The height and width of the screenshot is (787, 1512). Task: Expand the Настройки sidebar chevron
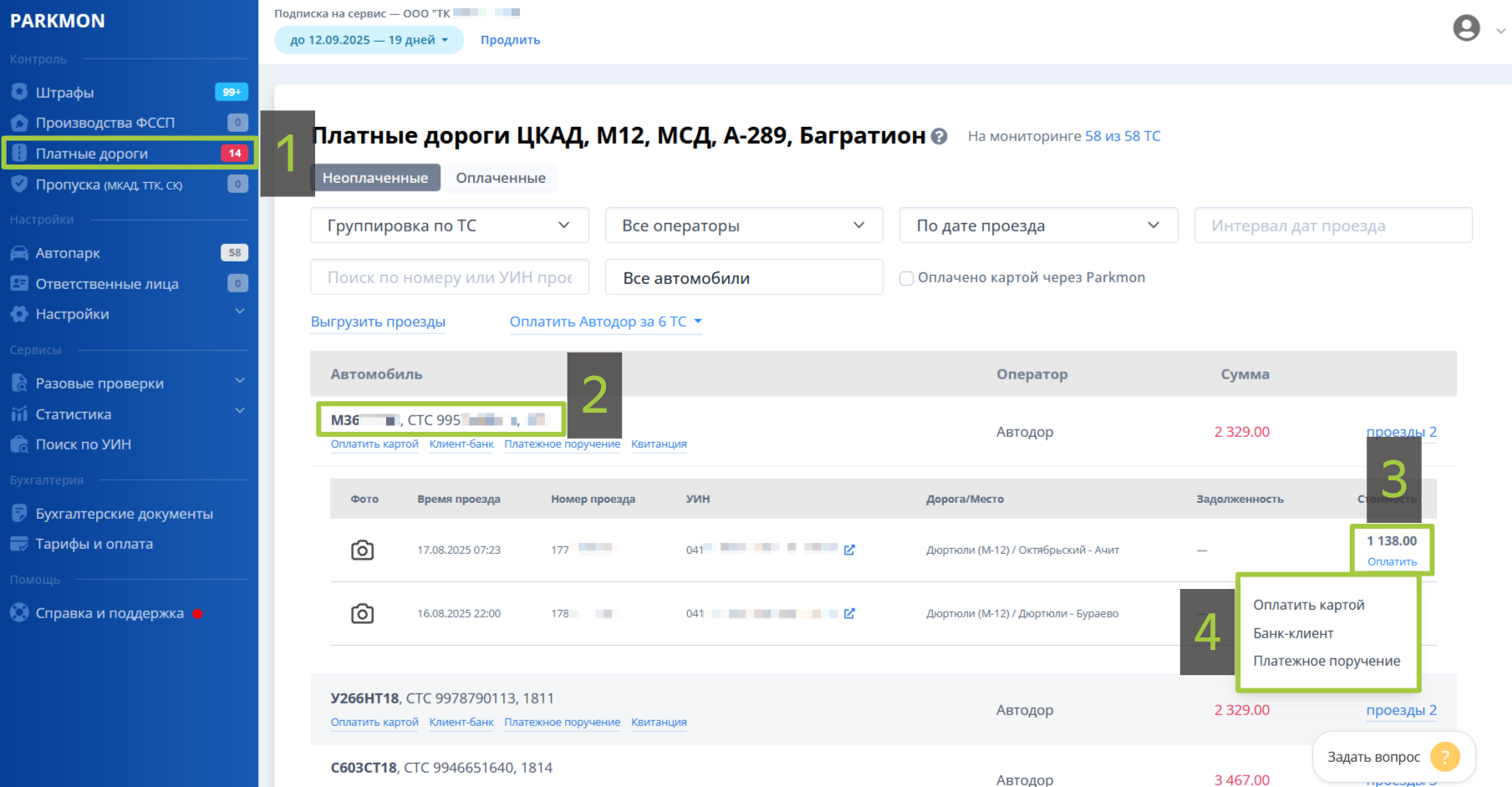click(x=240, y=312)
